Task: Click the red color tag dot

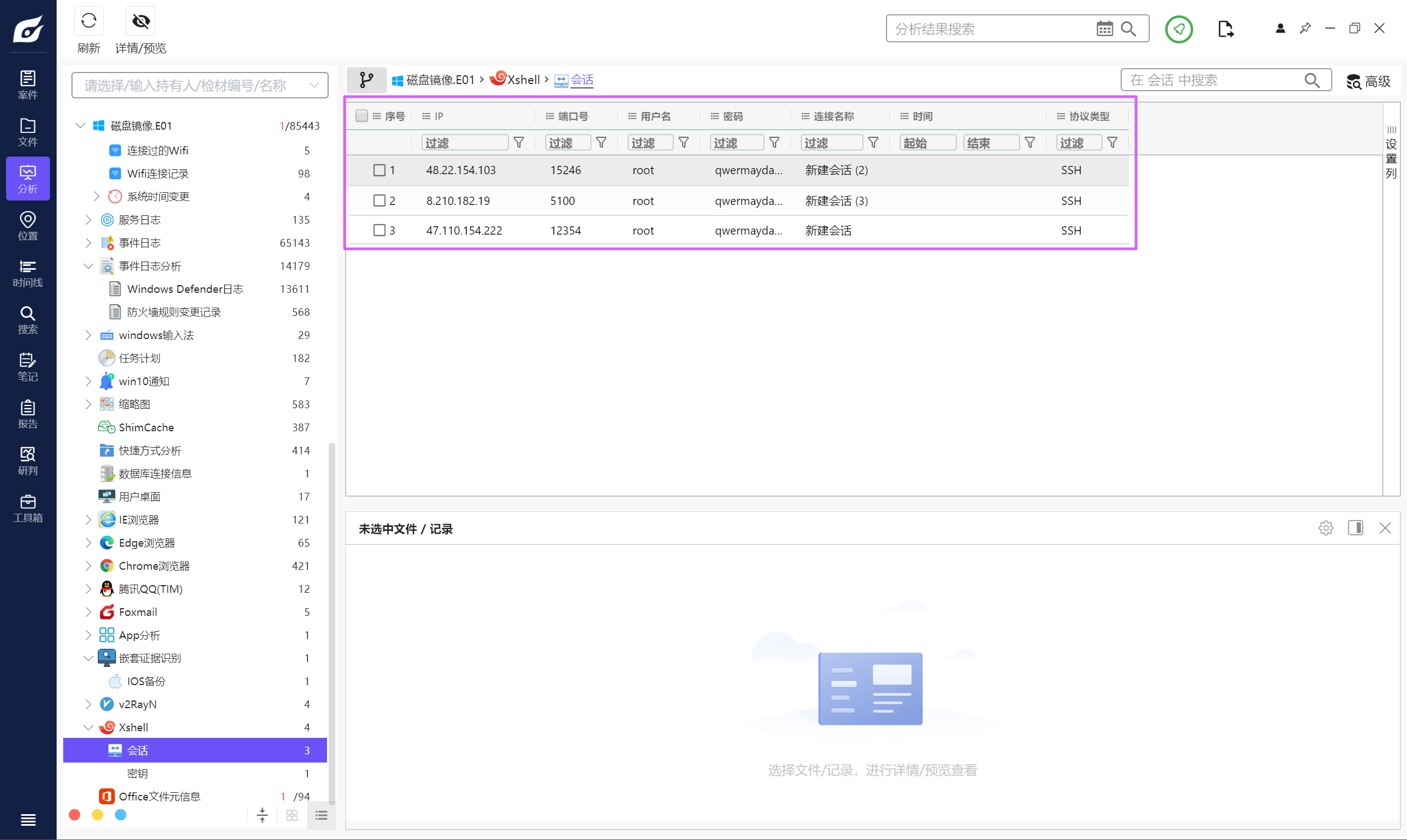Action: [x=74, y=814]
